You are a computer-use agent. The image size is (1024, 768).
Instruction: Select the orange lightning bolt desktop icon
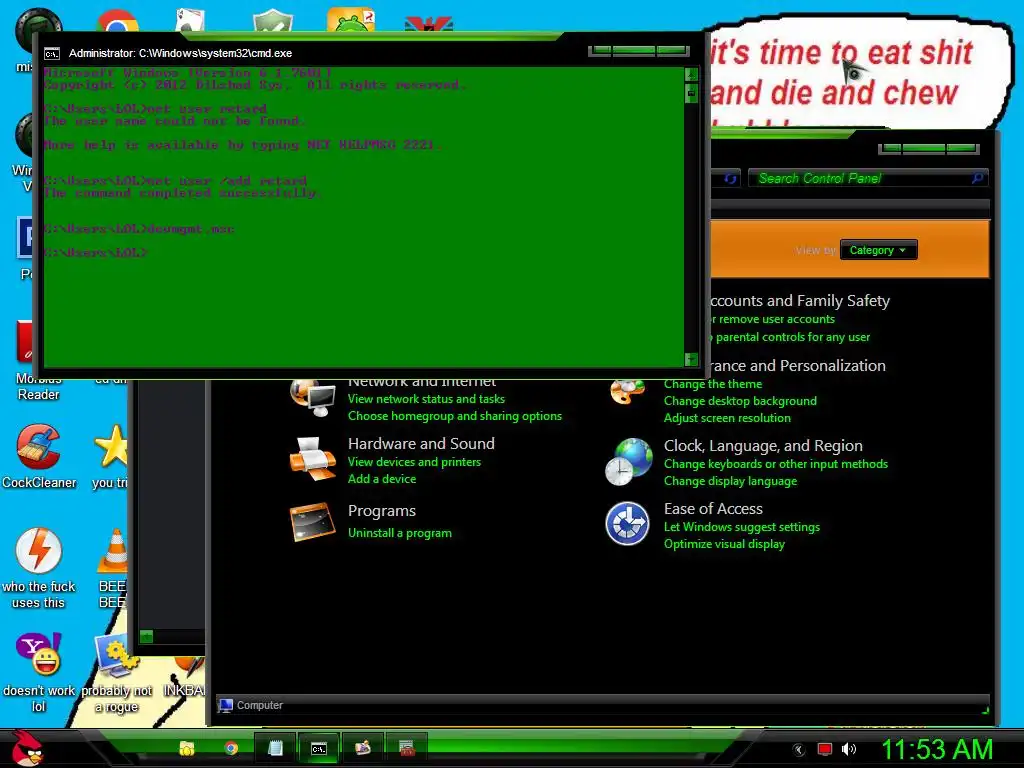[39, 551]
